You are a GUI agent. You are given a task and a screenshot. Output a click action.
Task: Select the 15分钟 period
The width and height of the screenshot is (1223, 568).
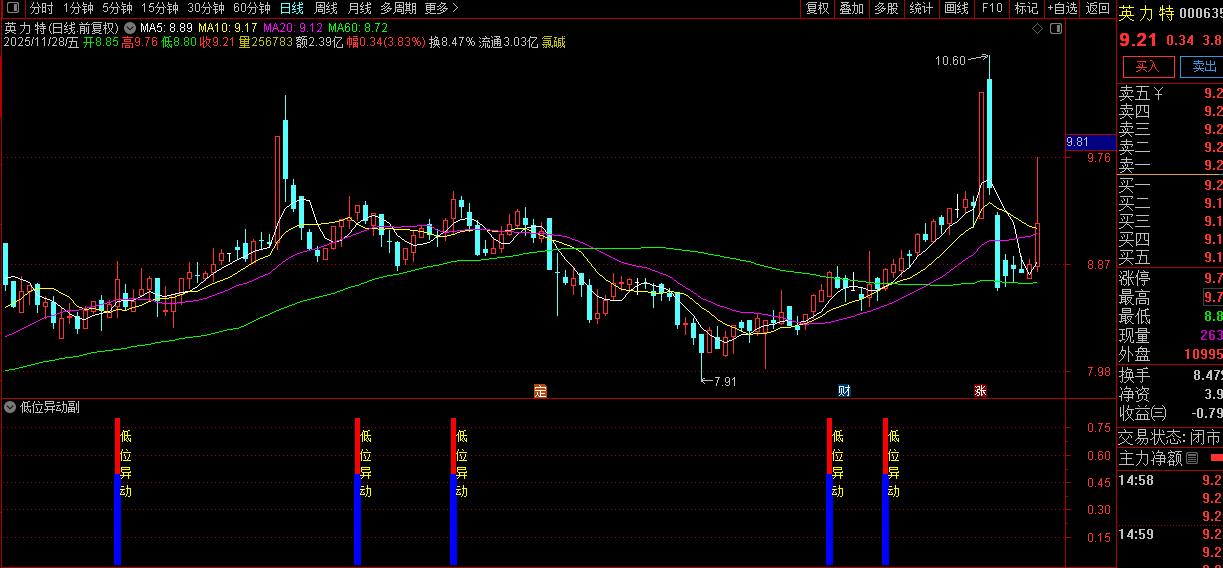159,8
